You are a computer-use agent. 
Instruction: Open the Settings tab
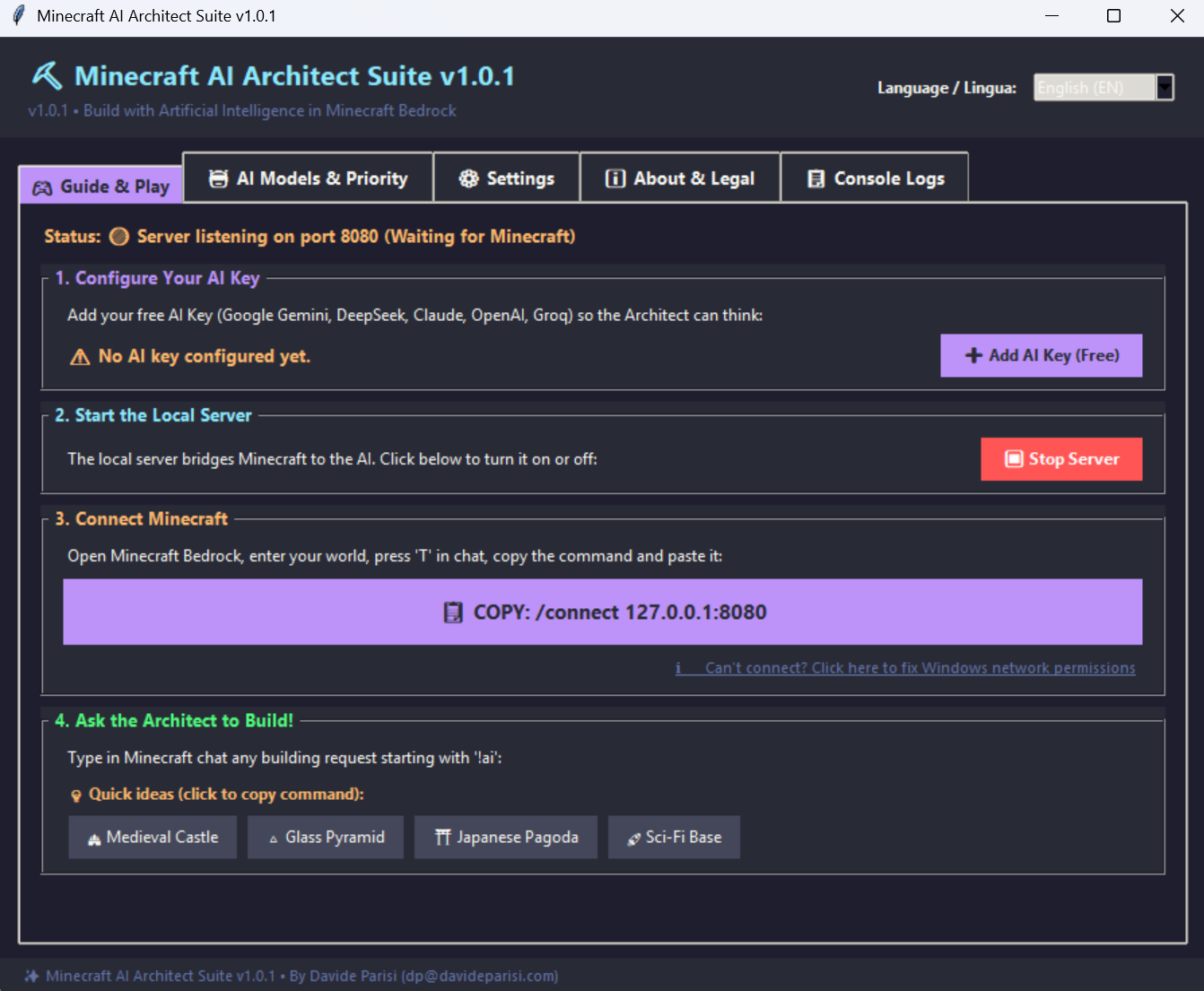pyautogui.click(x=507, y=178)
